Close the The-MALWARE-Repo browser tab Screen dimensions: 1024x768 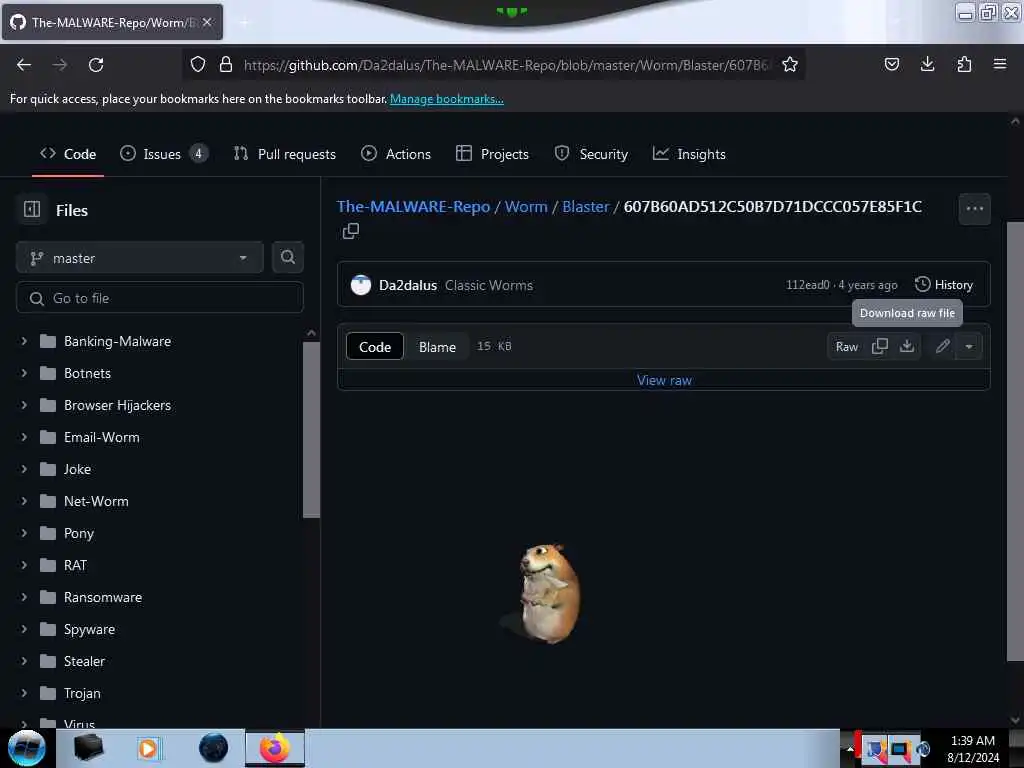[207, 22]
